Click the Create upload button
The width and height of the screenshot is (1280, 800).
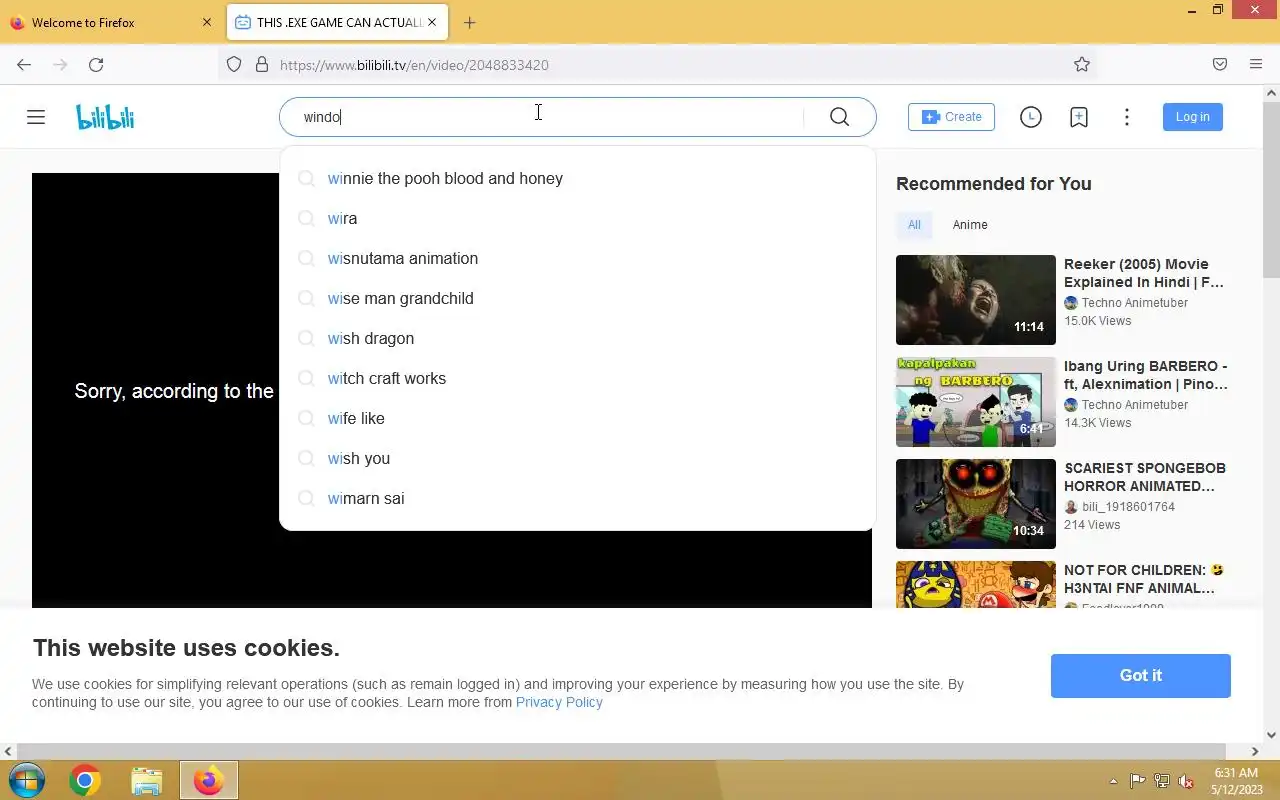(951, 117)
